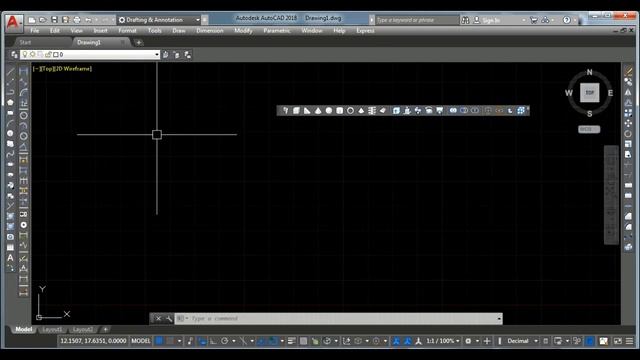Image resolution: width=640 pixels, height=360 pixels.
Task: Open the Dimension menu
Action: (x=210, y=31)
